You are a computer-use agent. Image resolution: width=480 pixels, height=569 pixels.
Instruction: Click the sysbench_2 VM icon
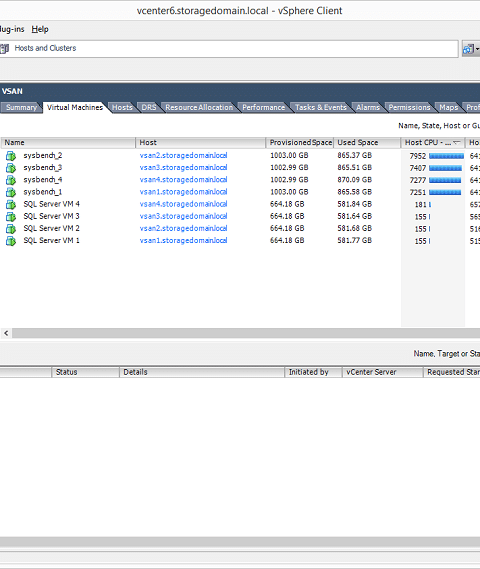11,156
